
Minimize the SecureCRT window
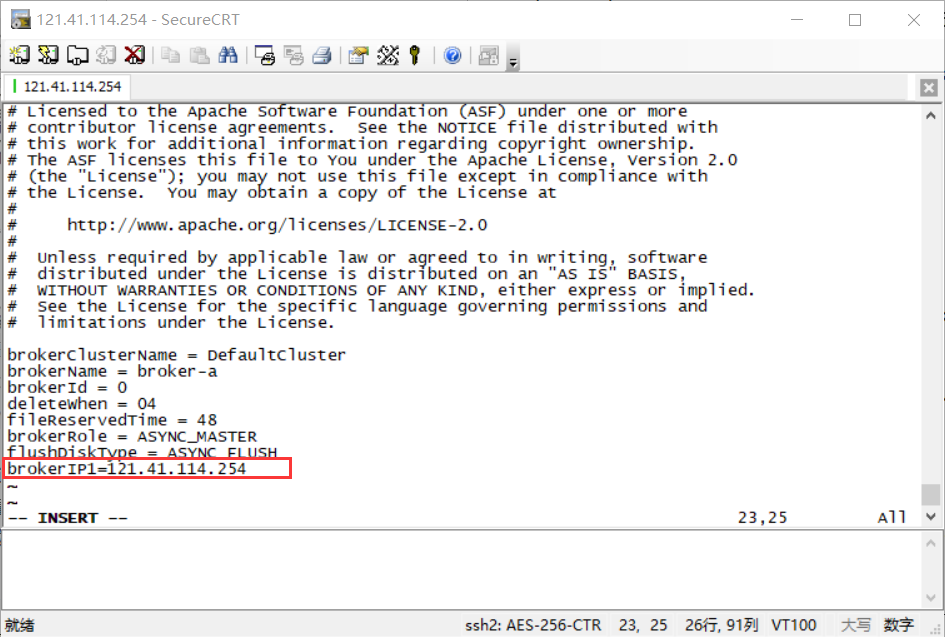coord(797,20)
